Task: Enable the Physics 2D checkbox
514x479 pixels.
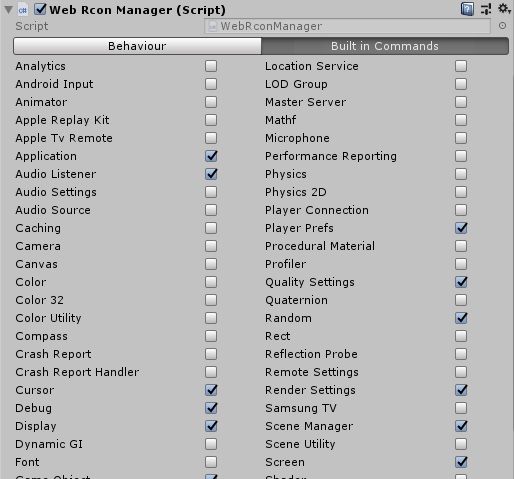Action: 461,192
